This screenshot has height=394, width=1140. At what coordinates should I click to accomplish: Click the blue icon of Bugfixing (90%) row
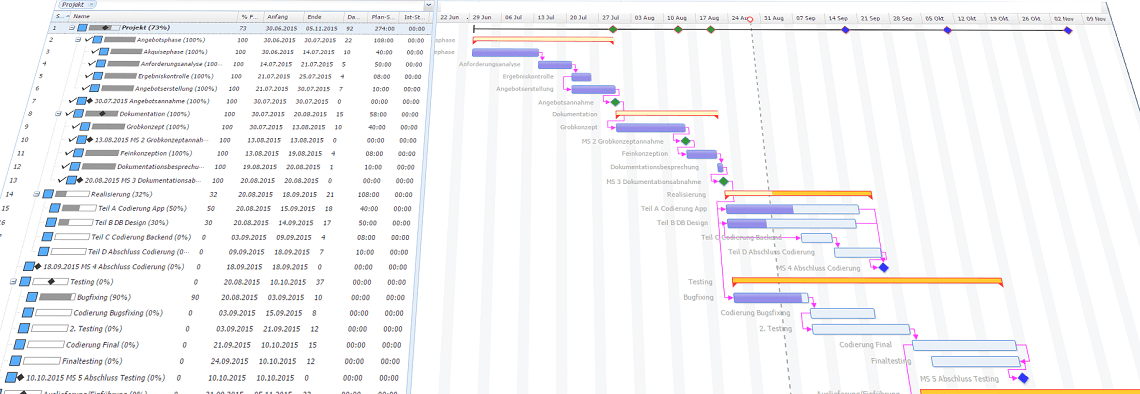point(32,297)
